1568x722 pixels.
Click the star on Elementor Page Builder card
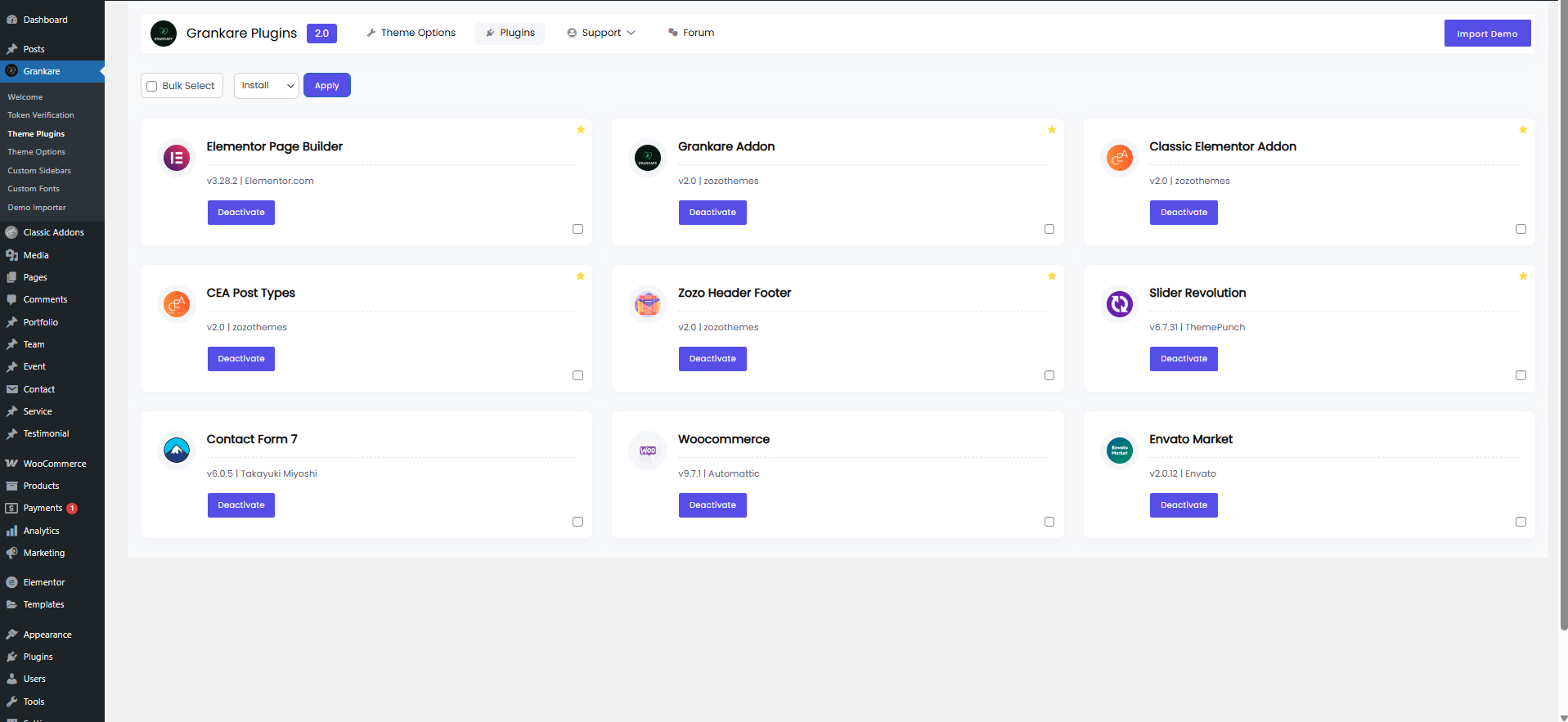pos(580,129)
